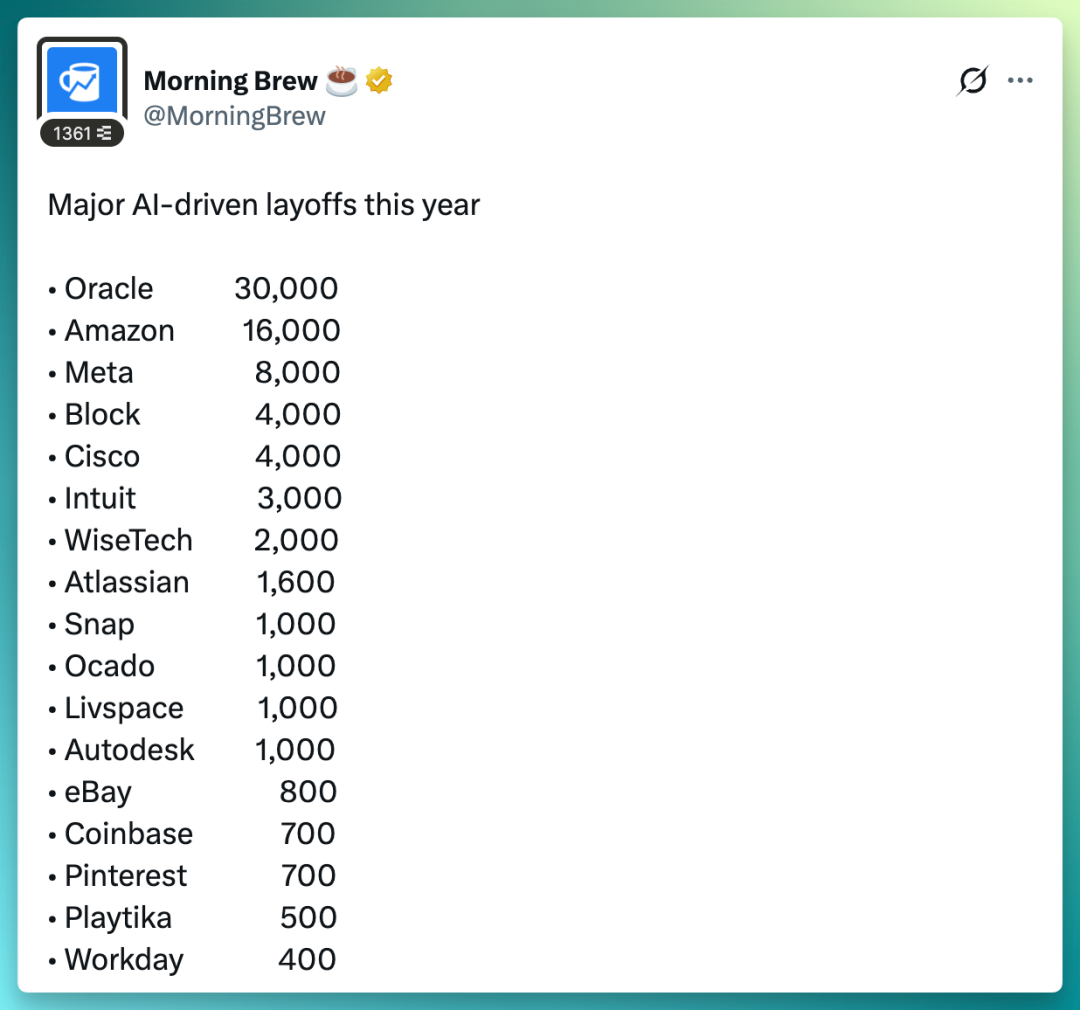
Task: Click the "400" value
Action: tap(307, 960)
